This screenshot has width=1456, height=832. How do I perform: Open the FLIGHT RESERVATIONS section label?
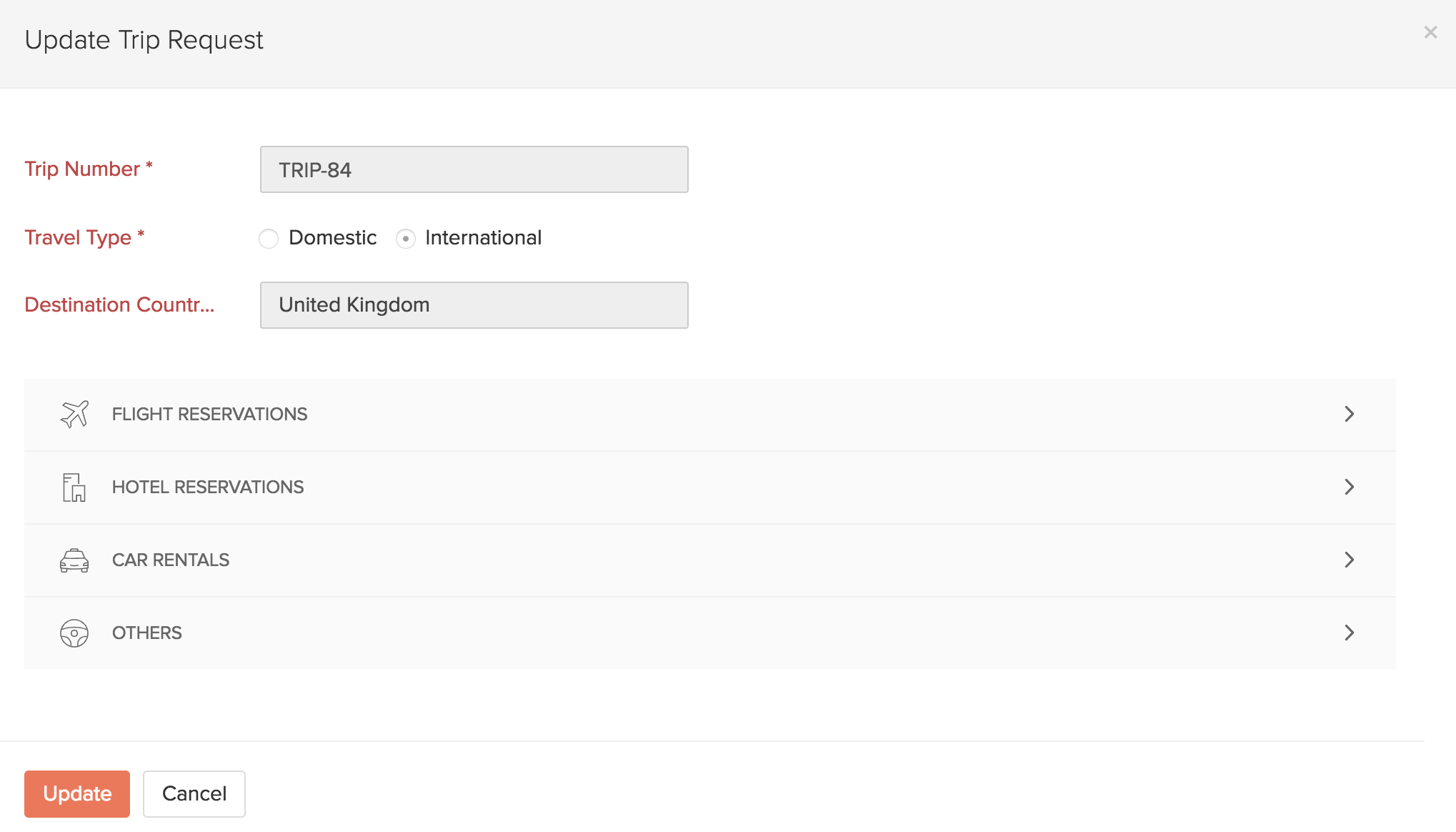pos(209,415)
